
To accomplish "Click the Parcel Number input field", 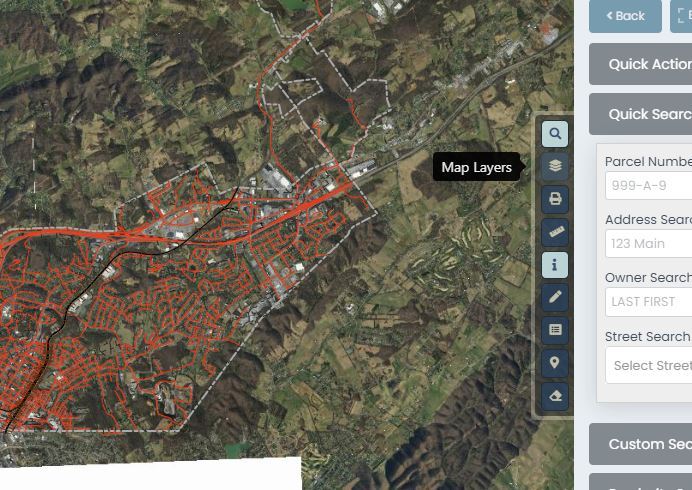I will pos(648,185).
